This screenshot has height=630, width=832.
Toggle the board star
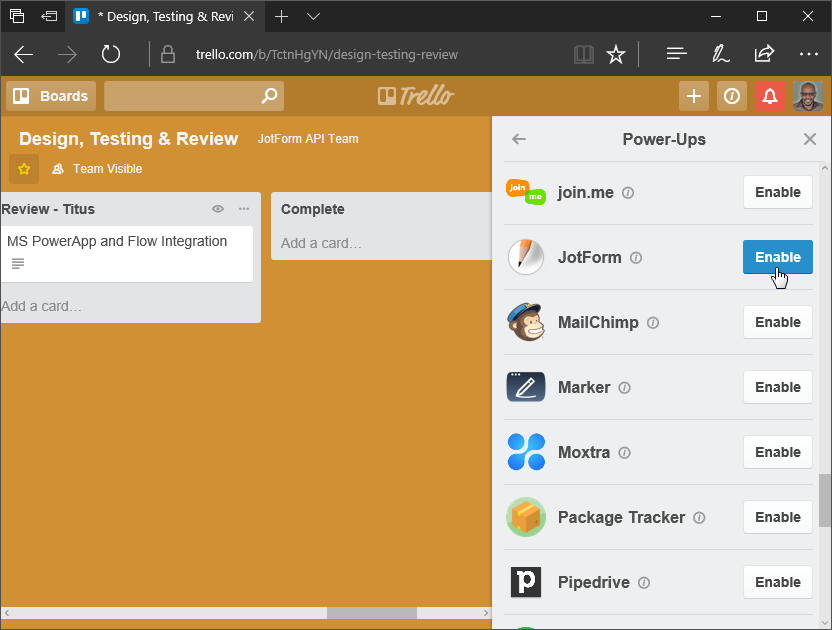click(24, 169)
